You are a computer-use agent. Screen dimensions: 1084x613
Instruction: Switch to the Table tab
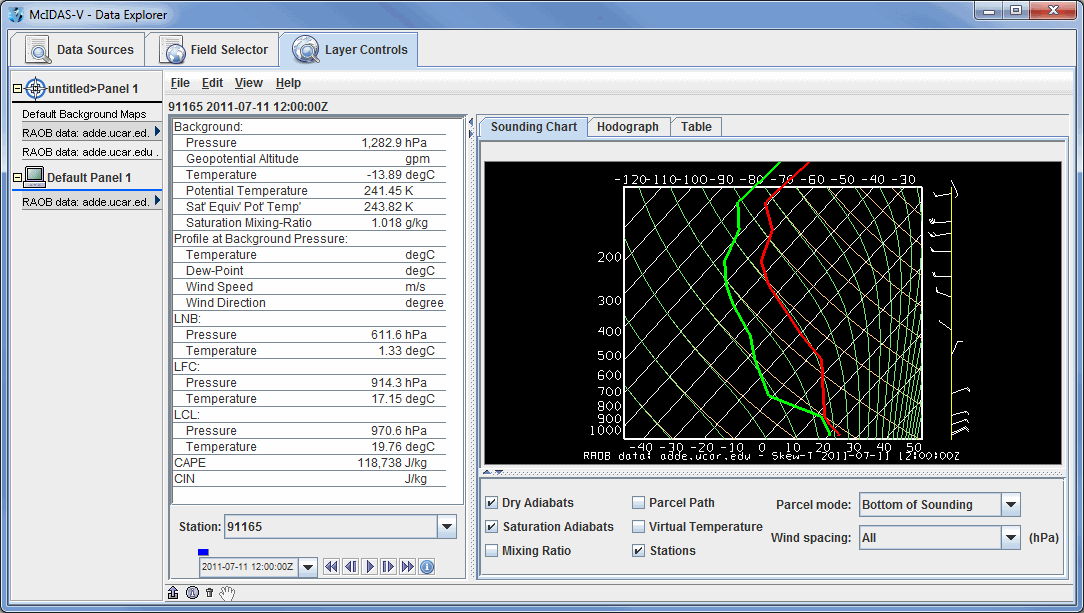(696, 126)
